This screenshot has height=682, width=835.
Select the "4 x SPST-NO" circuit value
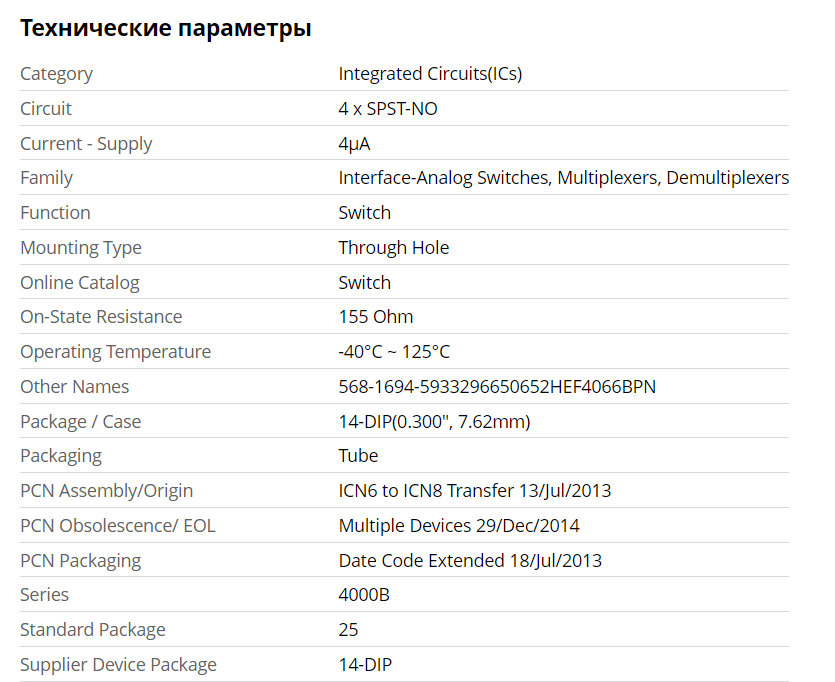388,109
